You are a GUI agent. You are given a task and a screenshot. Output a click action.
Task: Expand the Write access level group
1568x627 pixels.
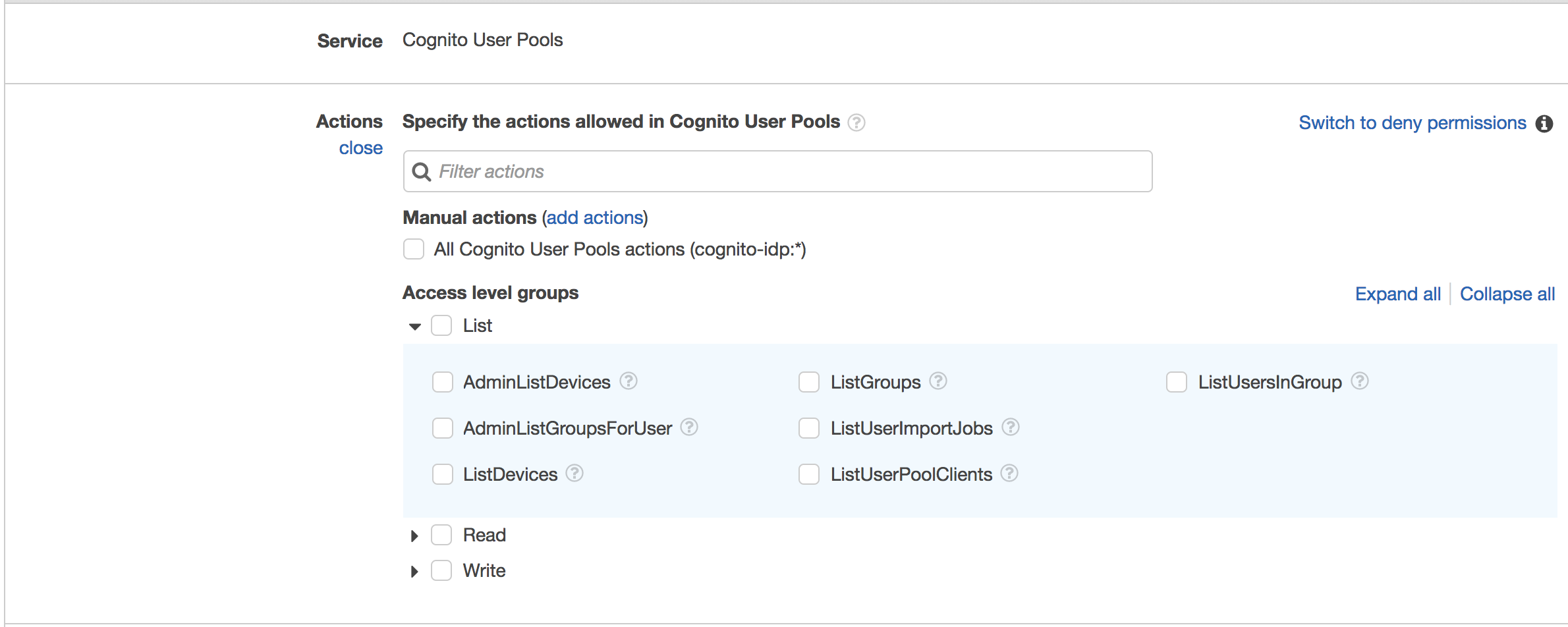pyautogui.click(x=414, y=572)
